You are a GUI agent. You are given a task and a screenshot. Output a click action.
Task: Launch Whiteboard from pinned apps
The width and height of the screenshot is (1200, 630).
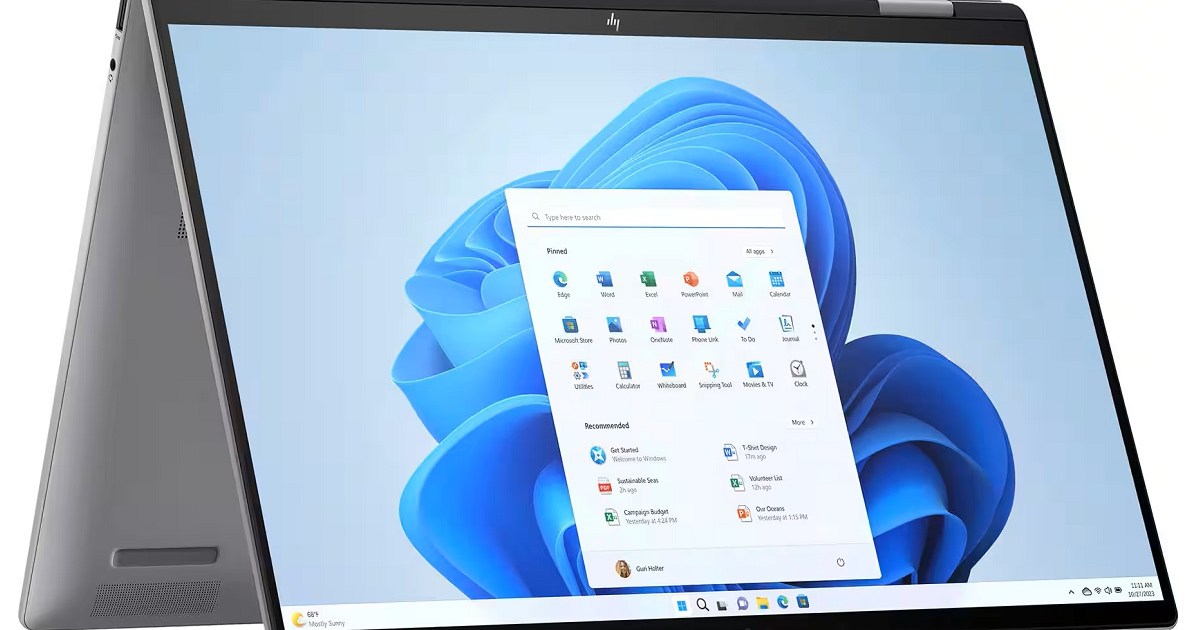pyautogui.click(x=670, y=372)
